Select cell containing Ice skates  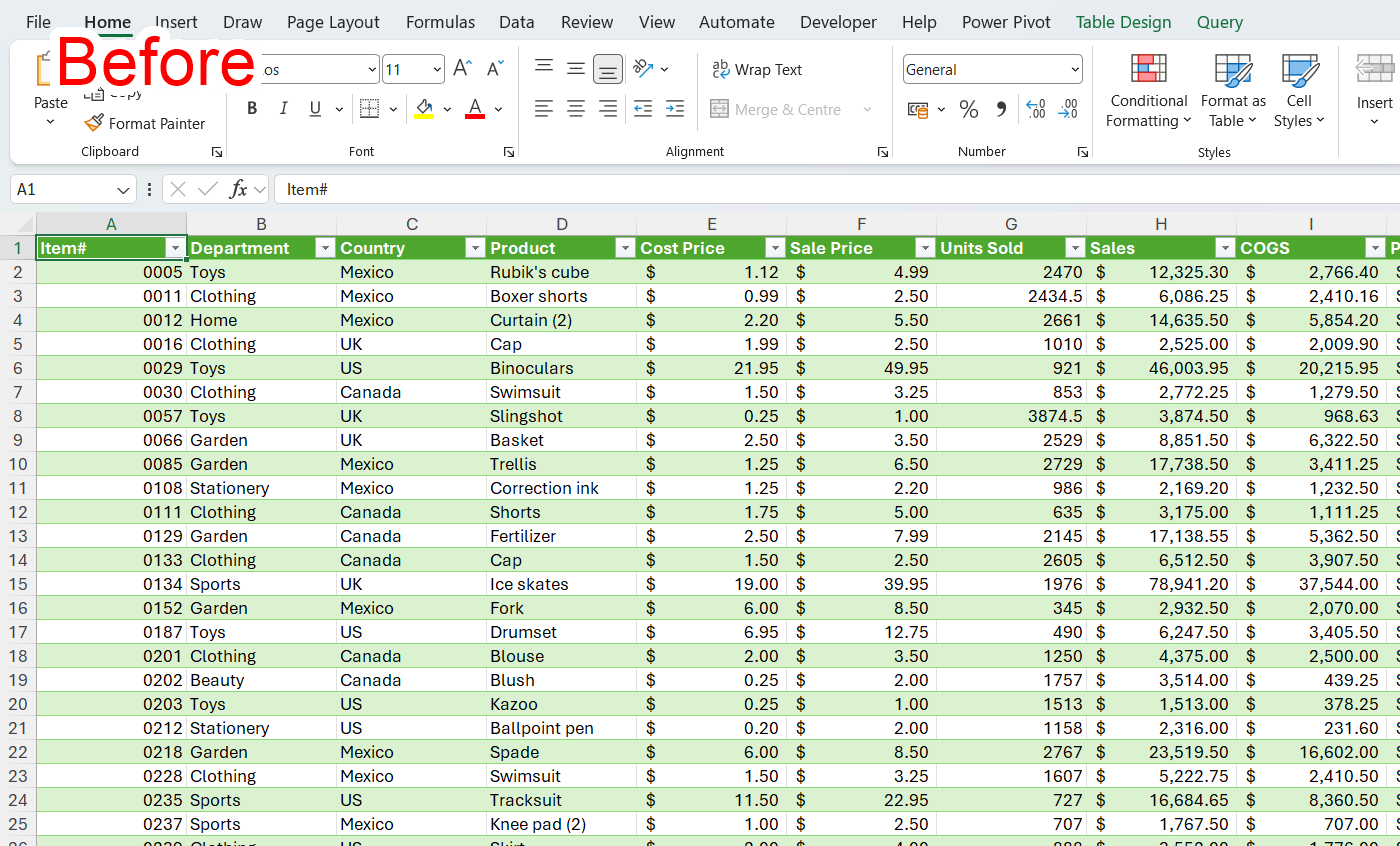561,584
